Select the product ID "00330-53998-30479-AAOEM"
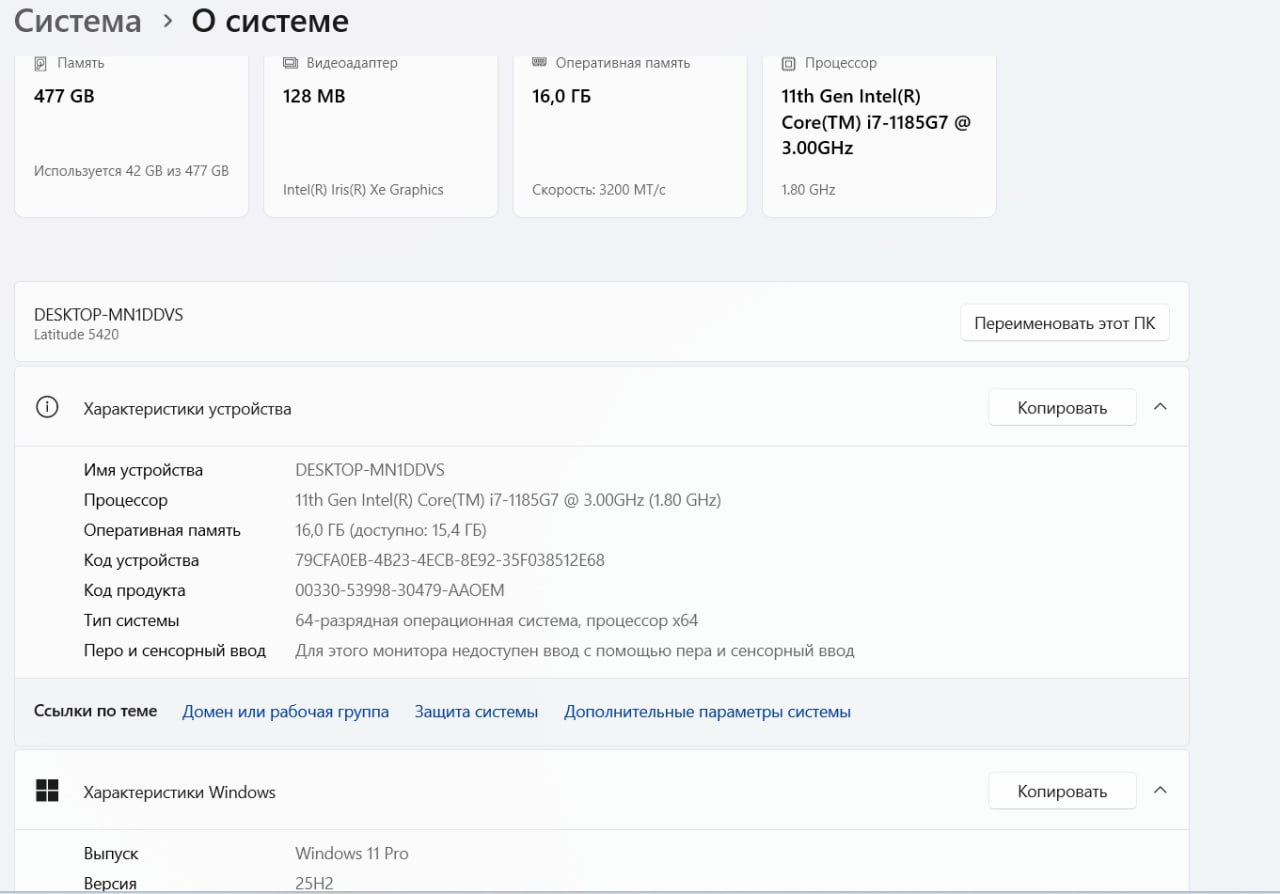The image size is (1280, 894). point(400,590)
